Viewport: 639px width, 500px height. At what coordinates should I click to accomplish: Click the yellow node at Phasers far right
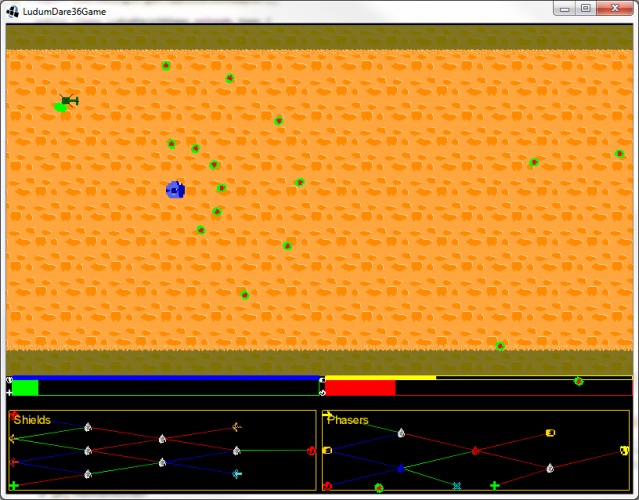coord(624,451)
